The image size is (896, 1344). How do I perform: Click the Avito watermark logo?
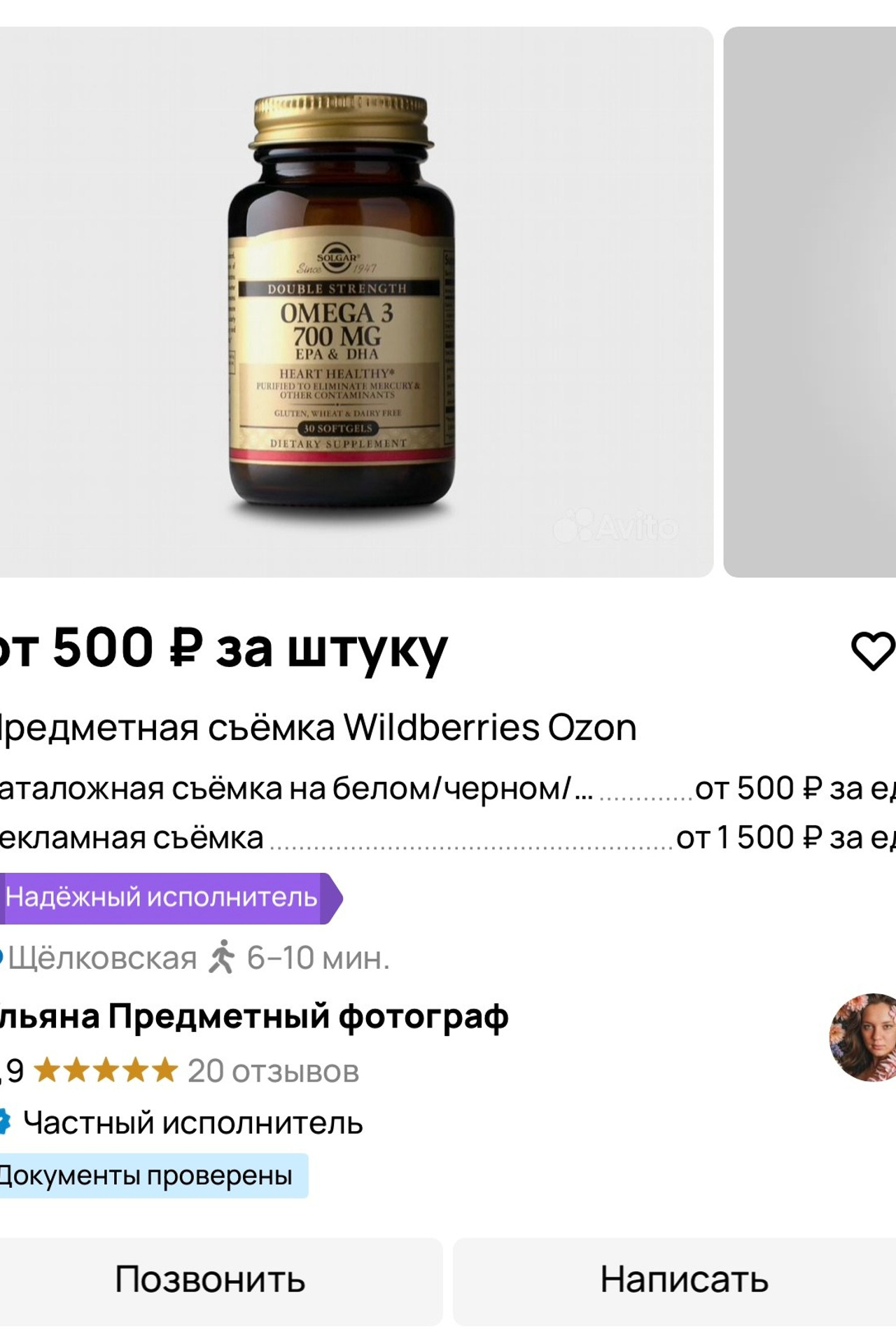616,527
